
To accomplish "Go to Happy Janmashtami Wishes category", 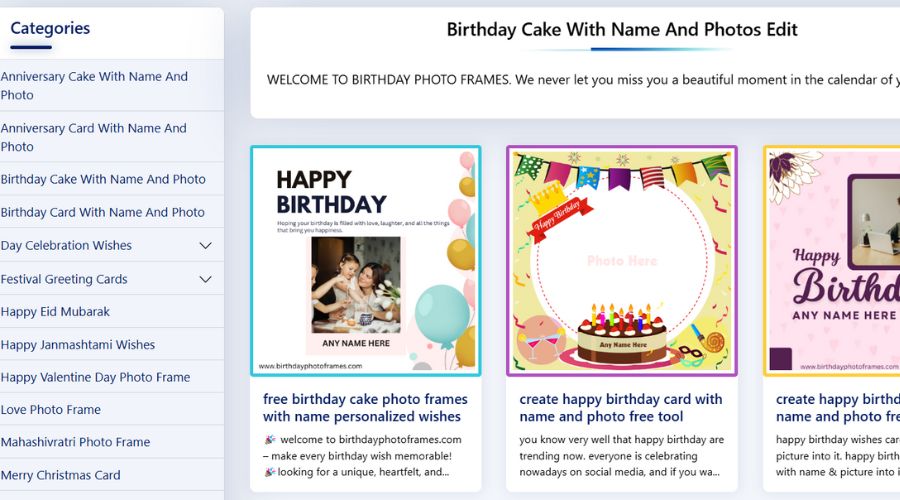I will [x=77, y=344].
